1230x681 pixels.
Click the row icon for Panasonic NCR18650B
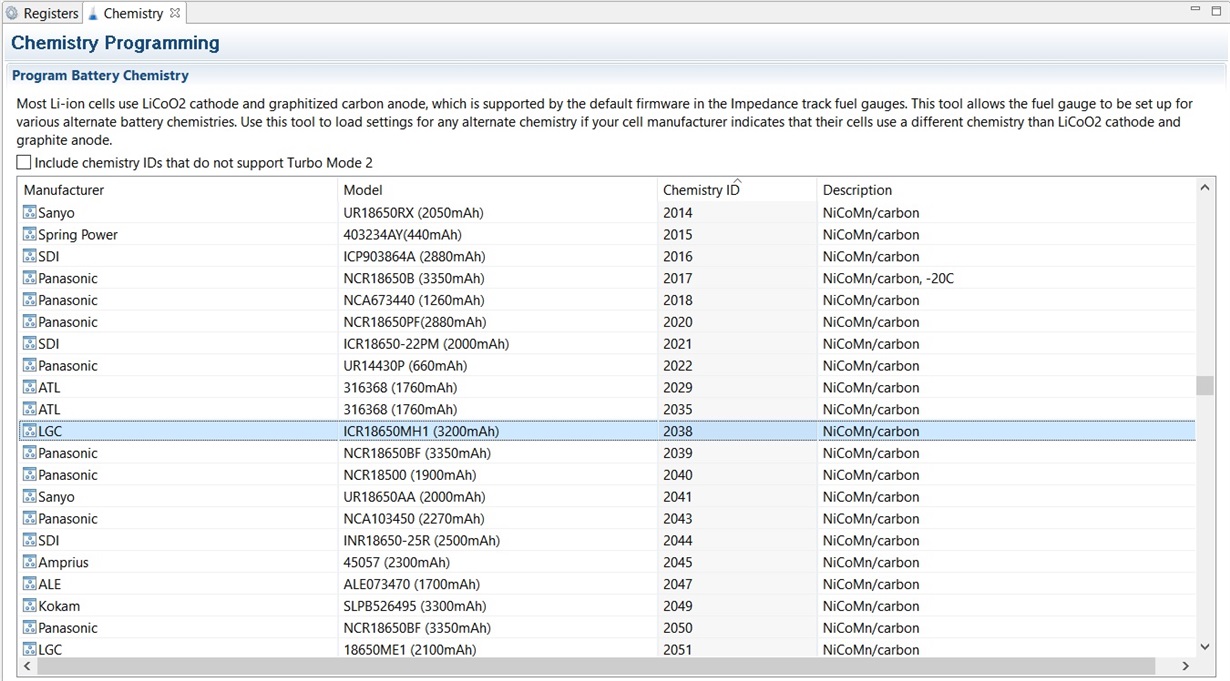coord(29,279)
